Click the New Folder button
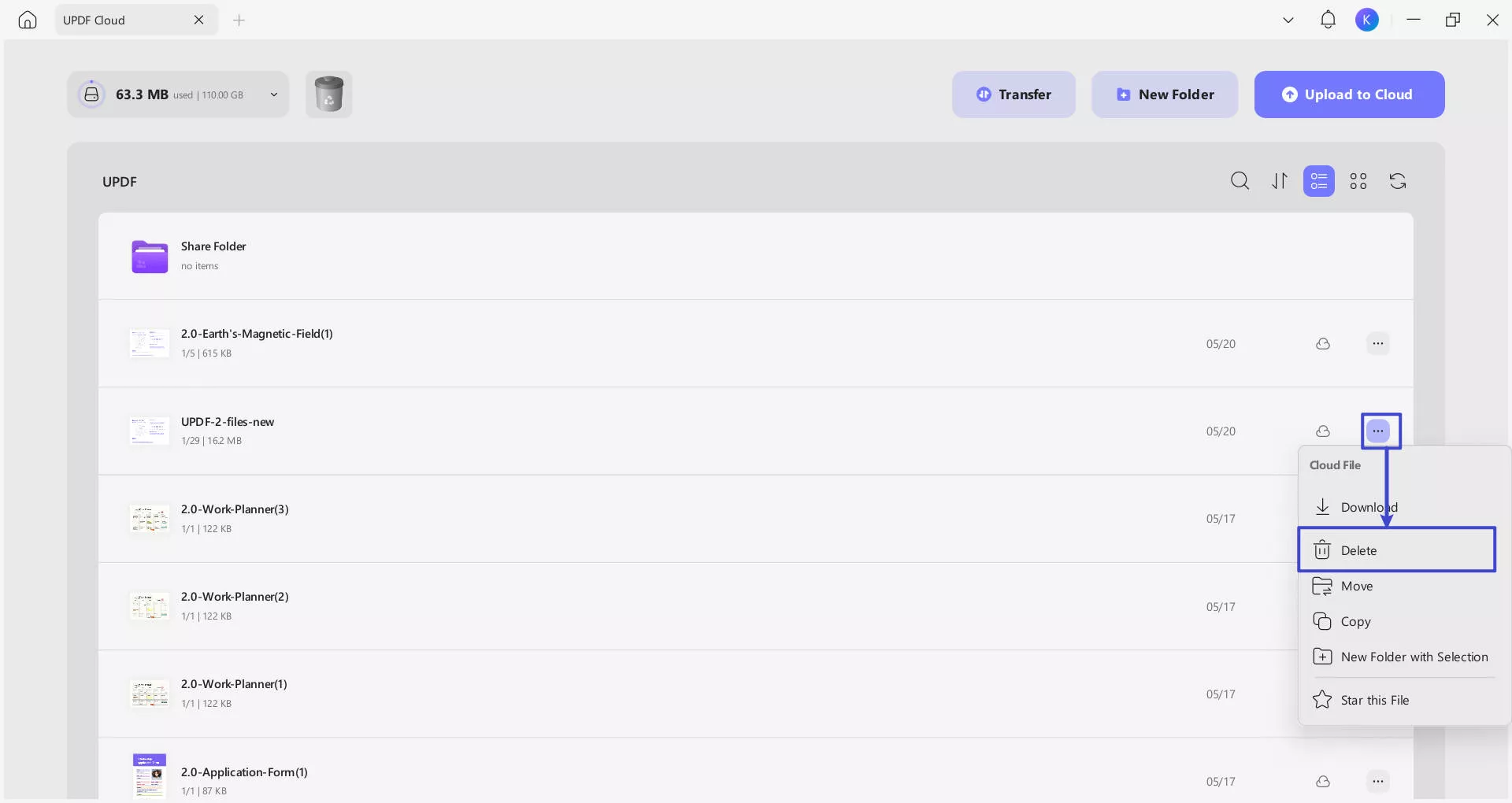The height and width of the screenshot is (803, 1512). pyautogui.click(x=1164, y=94)
